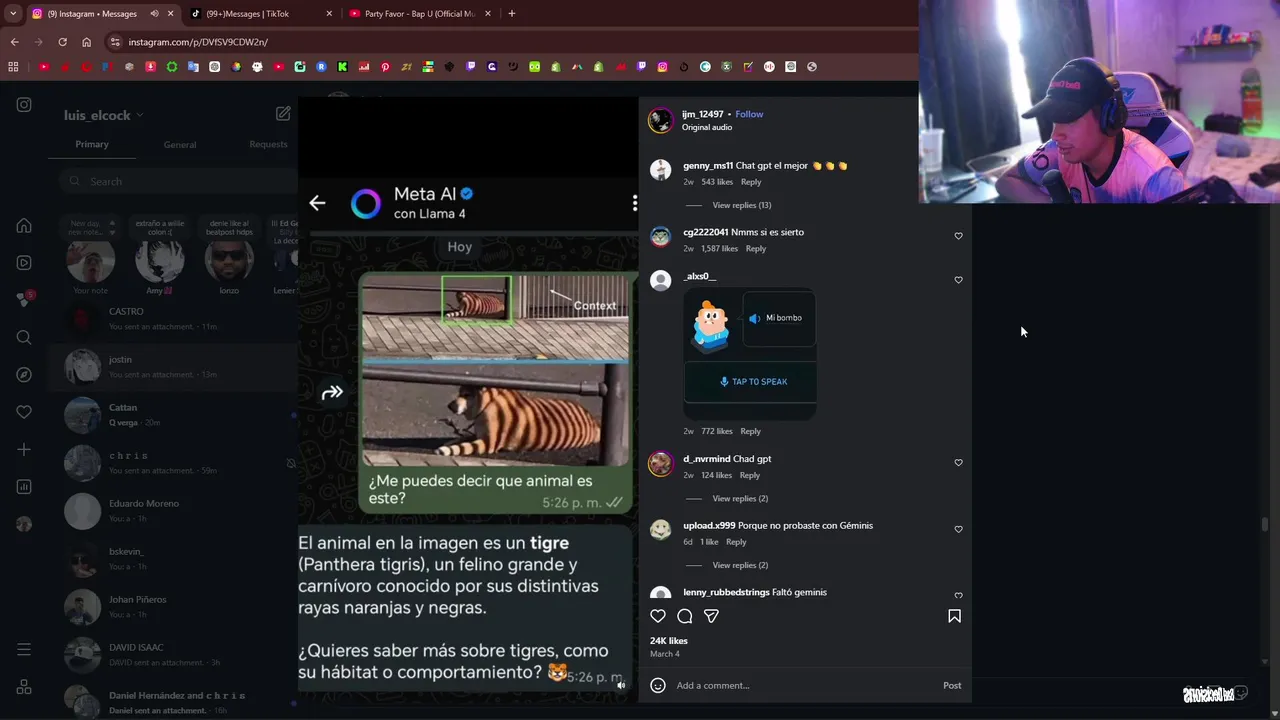Screen dimensions: 1280x720
Task: Create a new post with plus icon
Action: [24, 450]
